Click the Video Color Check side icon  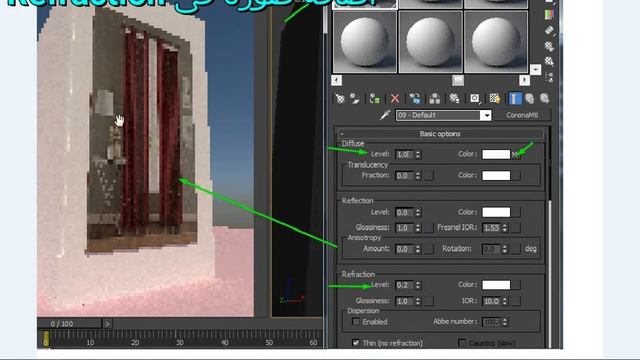[x=549, y=14]
